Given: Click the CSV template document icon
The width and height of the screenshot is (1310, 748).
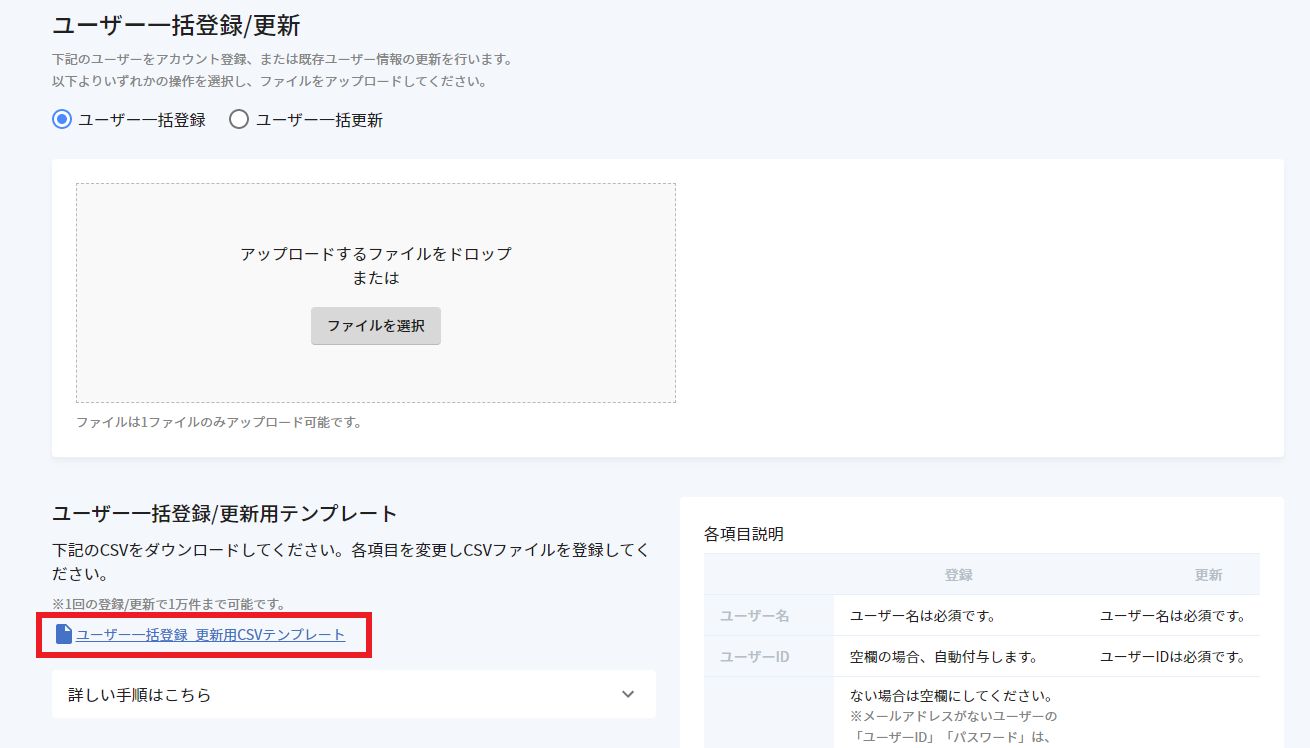Looking at the screenshot, I should point(64,635).
